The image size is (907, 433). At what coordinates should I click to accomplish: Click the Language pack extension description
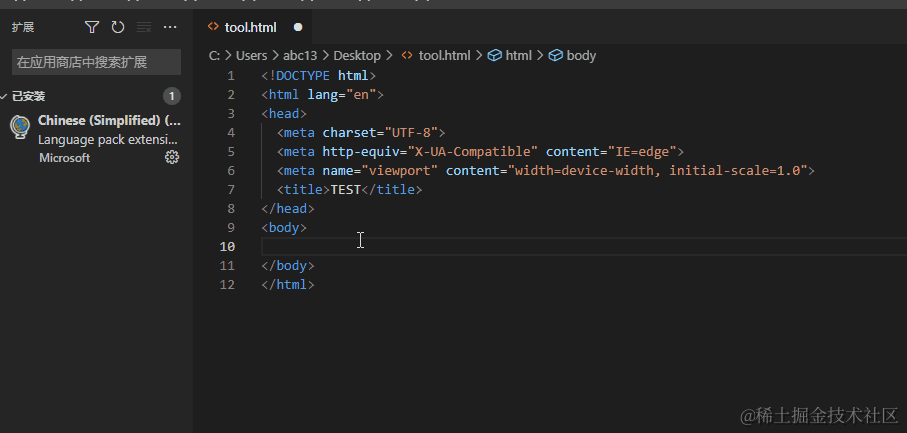(x=108, y=139)
